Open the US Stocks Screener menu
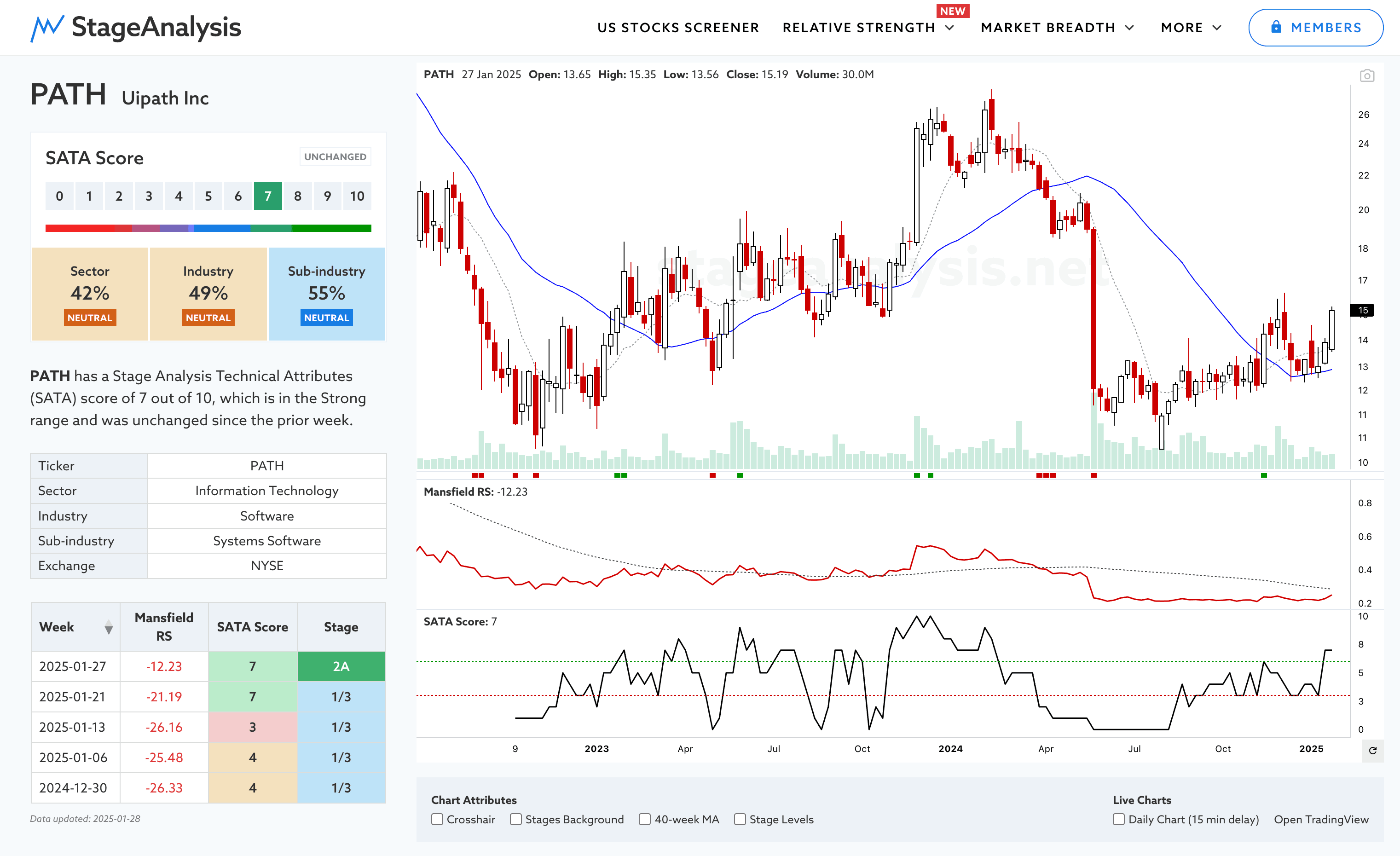Viewport: 1400px width, 856px height. point(678,28)
